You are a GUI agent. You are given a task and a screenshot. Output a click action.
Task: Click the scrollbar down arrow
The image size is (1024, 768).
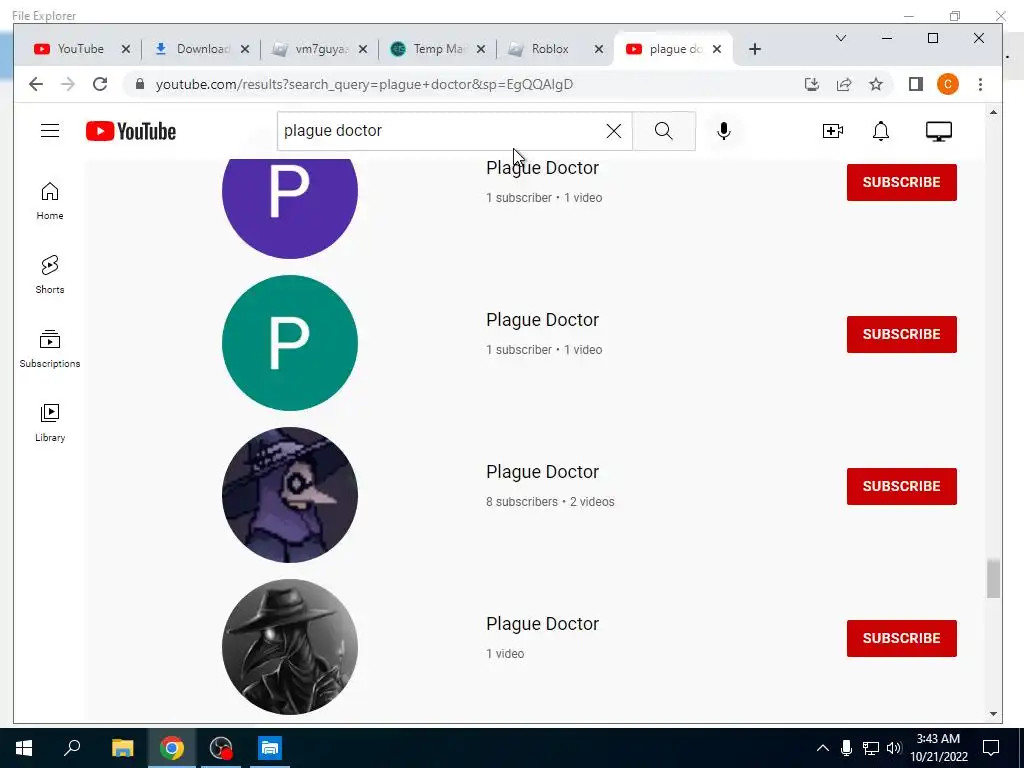[993, 714]
